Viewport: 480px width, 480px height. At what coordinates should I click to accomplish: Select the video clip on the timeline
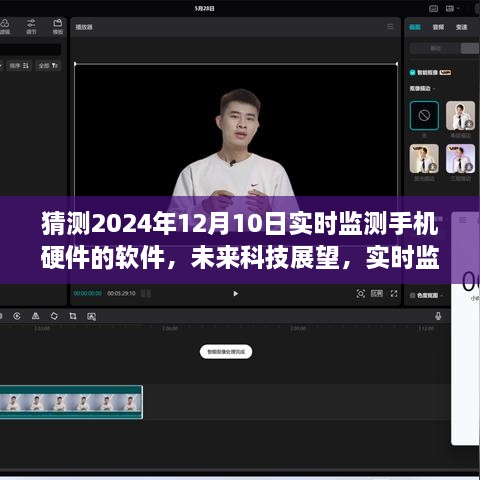pos(71,402)
